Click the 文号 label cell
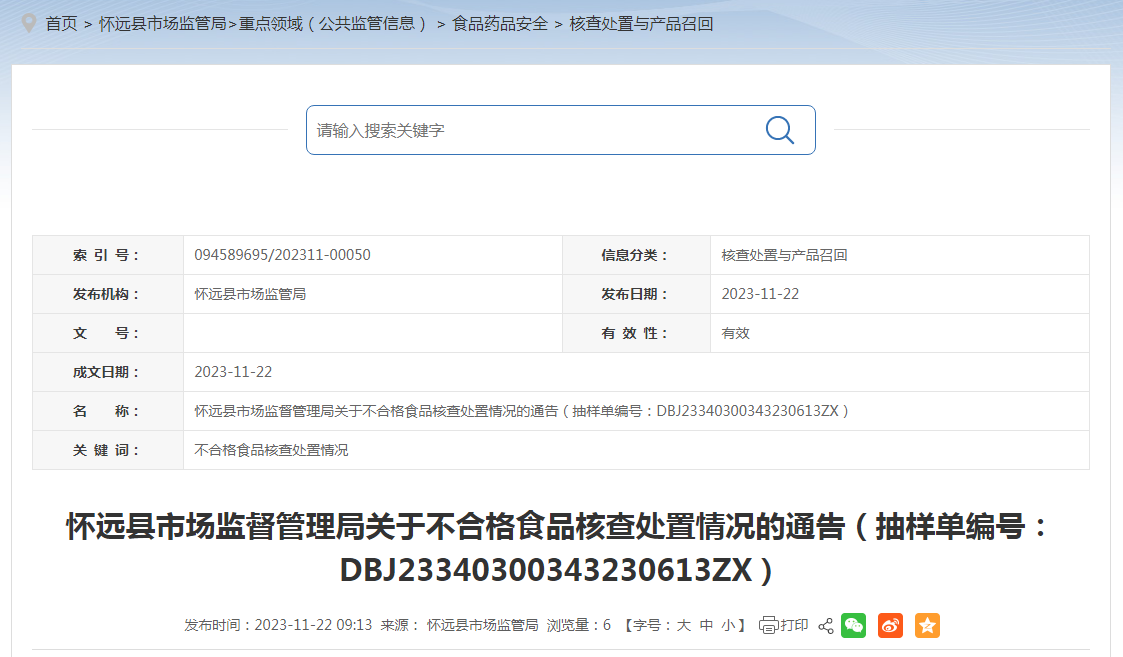 click(108, 333)
